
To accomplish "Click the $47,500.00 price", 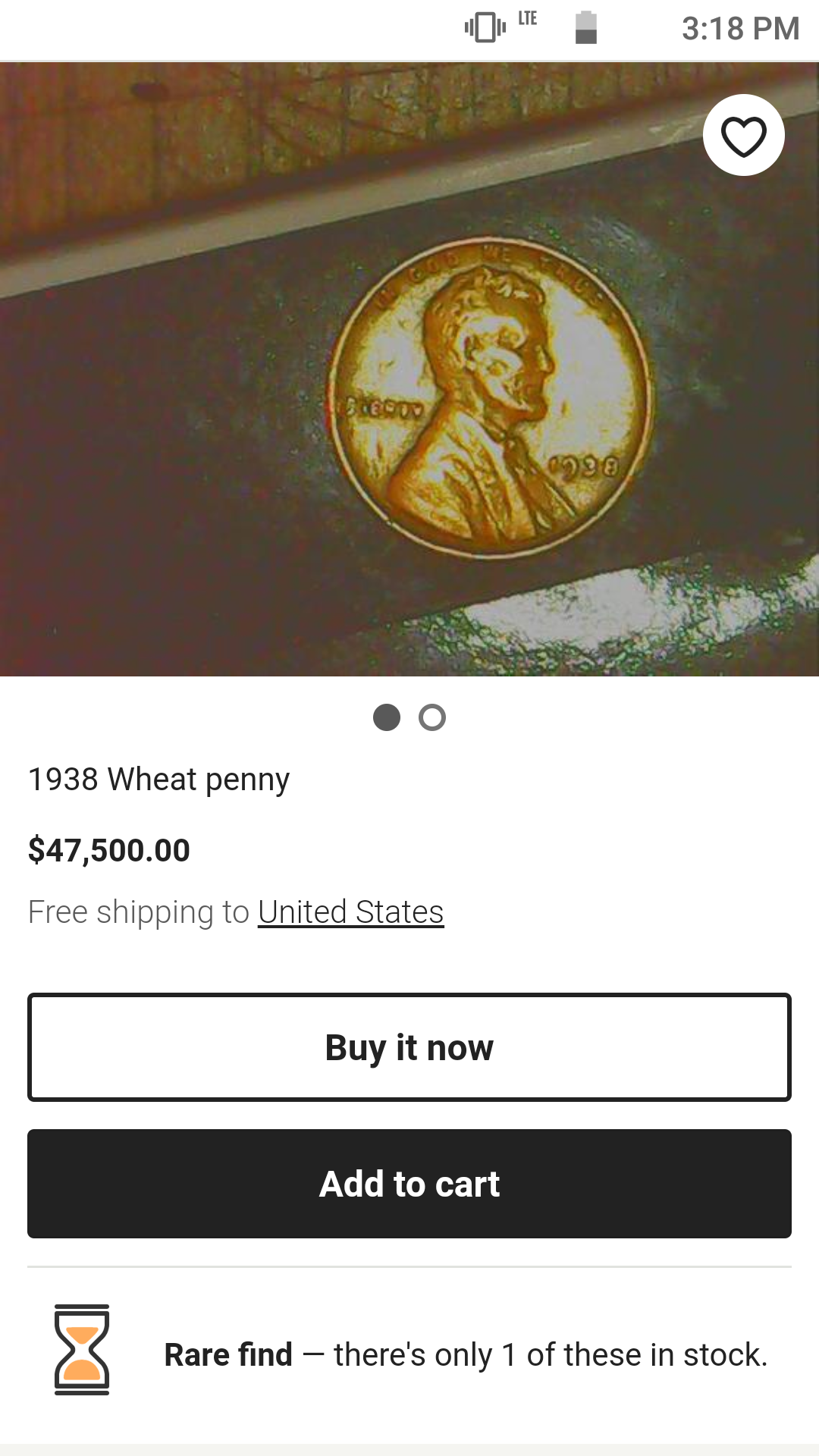I will point(109,850).
